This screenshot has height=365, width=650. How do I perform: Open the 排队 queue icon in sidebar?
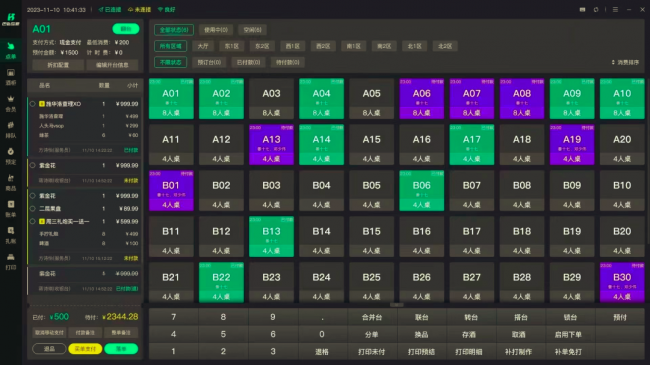11,129
